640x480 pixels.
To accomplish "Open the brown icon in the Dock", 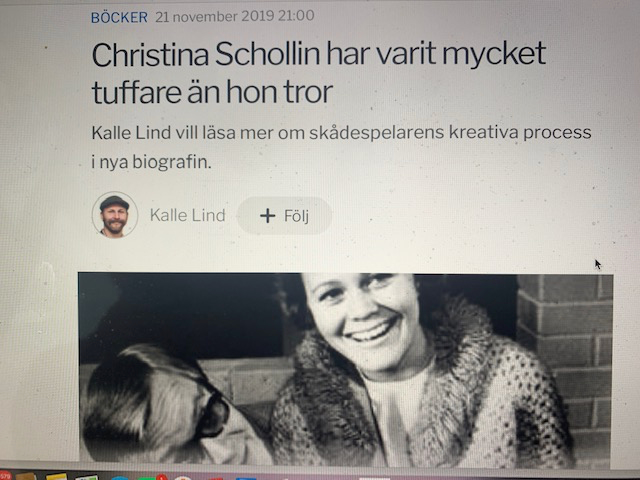I will click(x=26, y=477).
